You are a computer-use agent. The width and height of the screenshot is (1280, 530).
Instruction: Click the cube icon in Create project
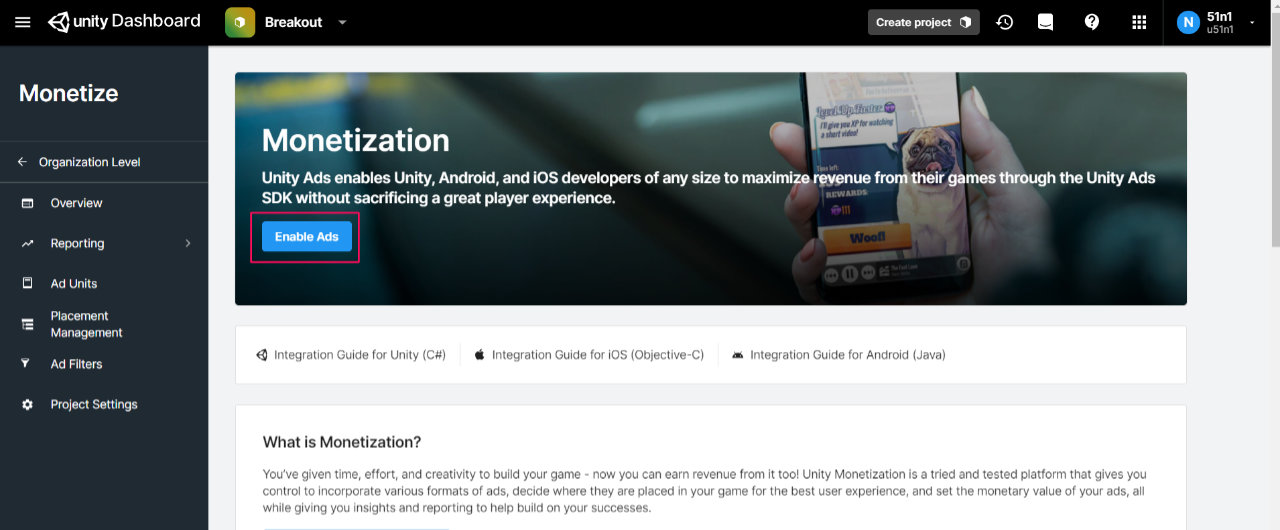[965, 22]
